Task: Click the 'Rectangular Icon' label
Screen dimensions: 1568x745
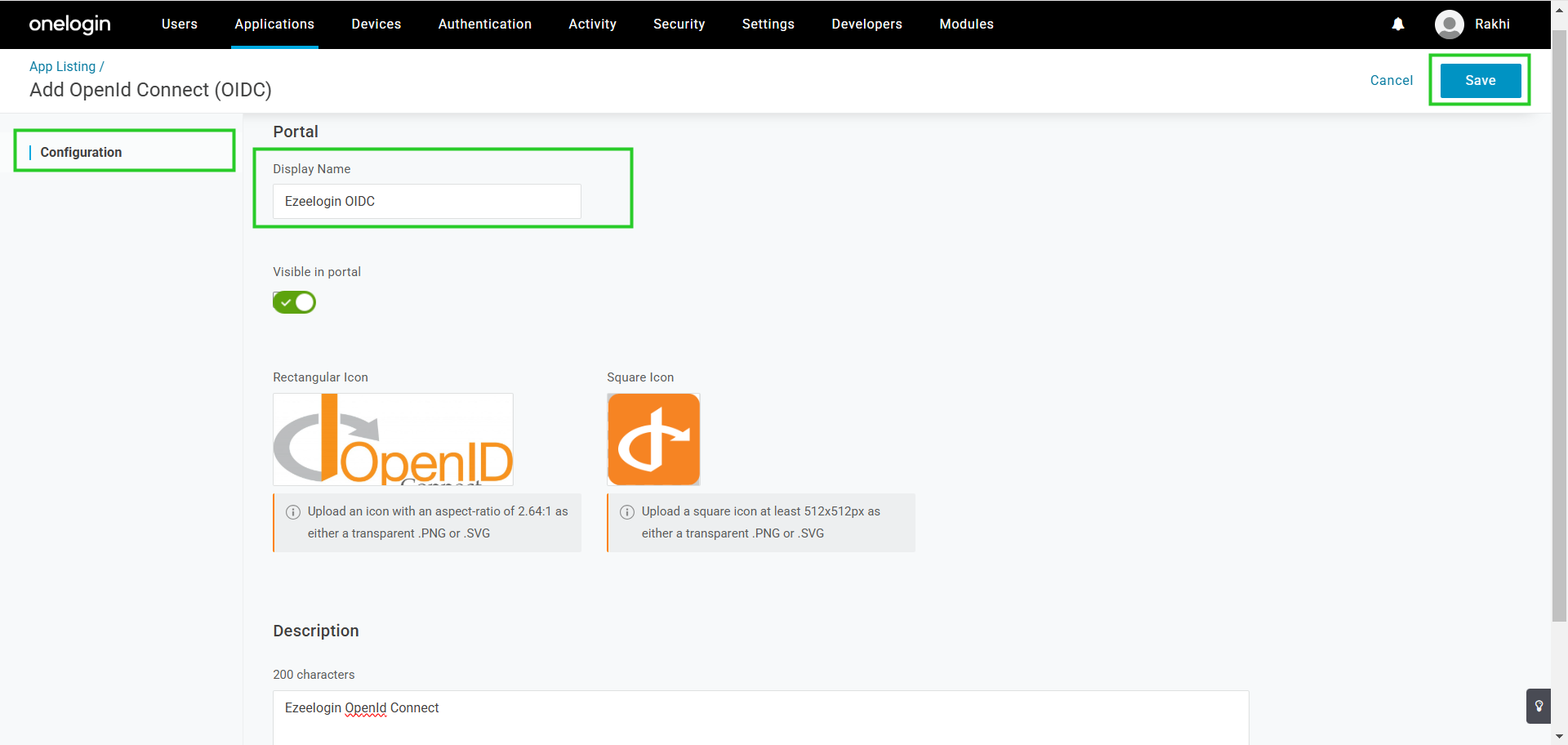Action: coord(320,377)
